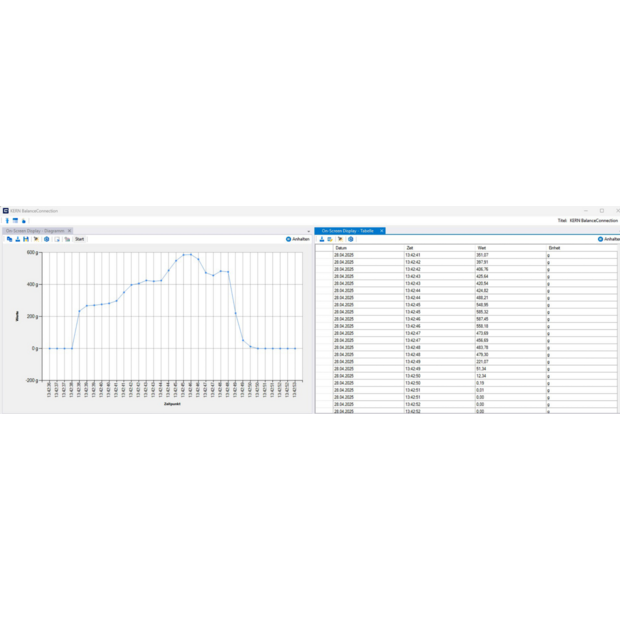Switch to On-Screen Display - Tabelle tab

[347, 230]
